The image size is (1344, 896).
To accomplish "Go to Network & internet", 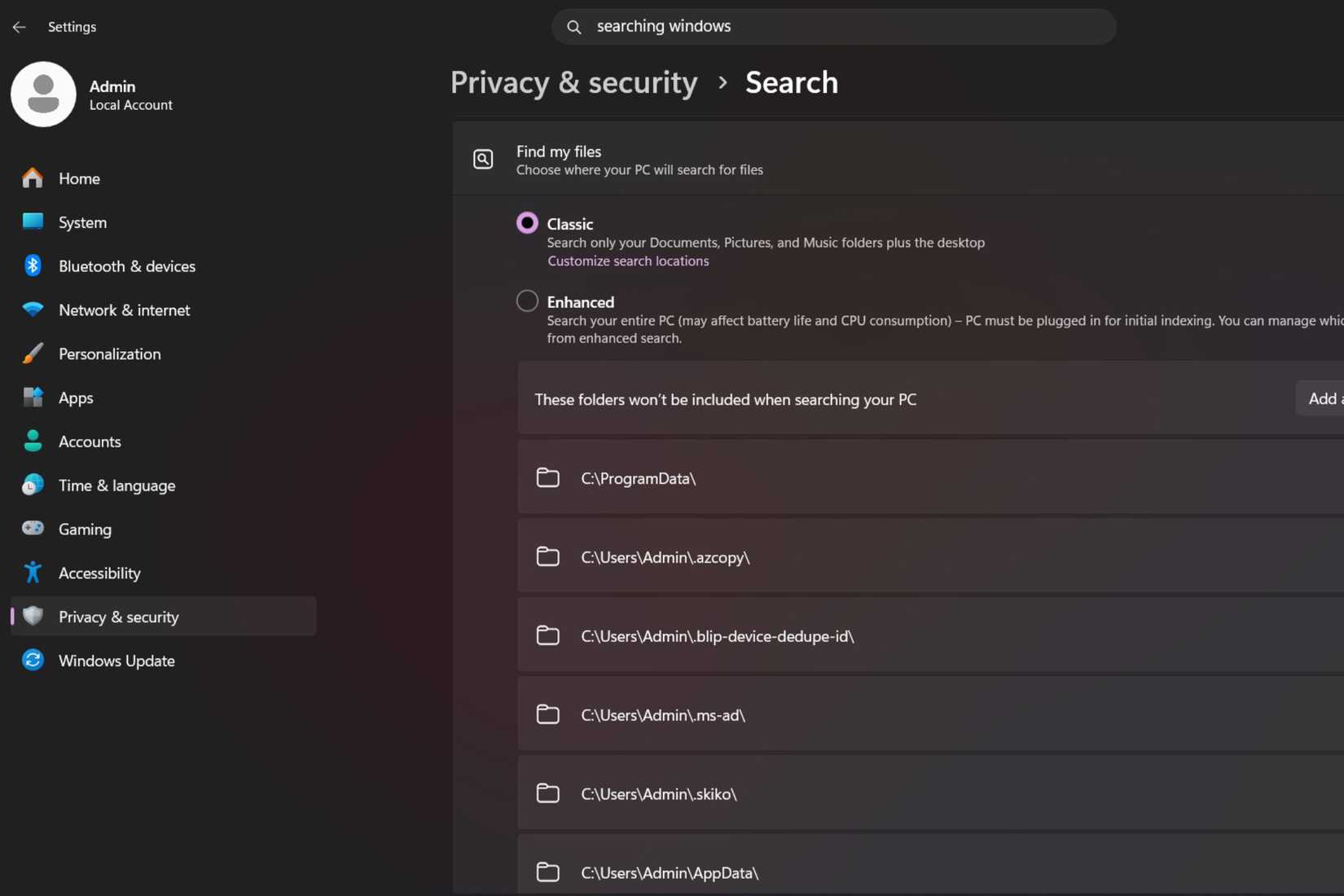I will pos(163,310).
